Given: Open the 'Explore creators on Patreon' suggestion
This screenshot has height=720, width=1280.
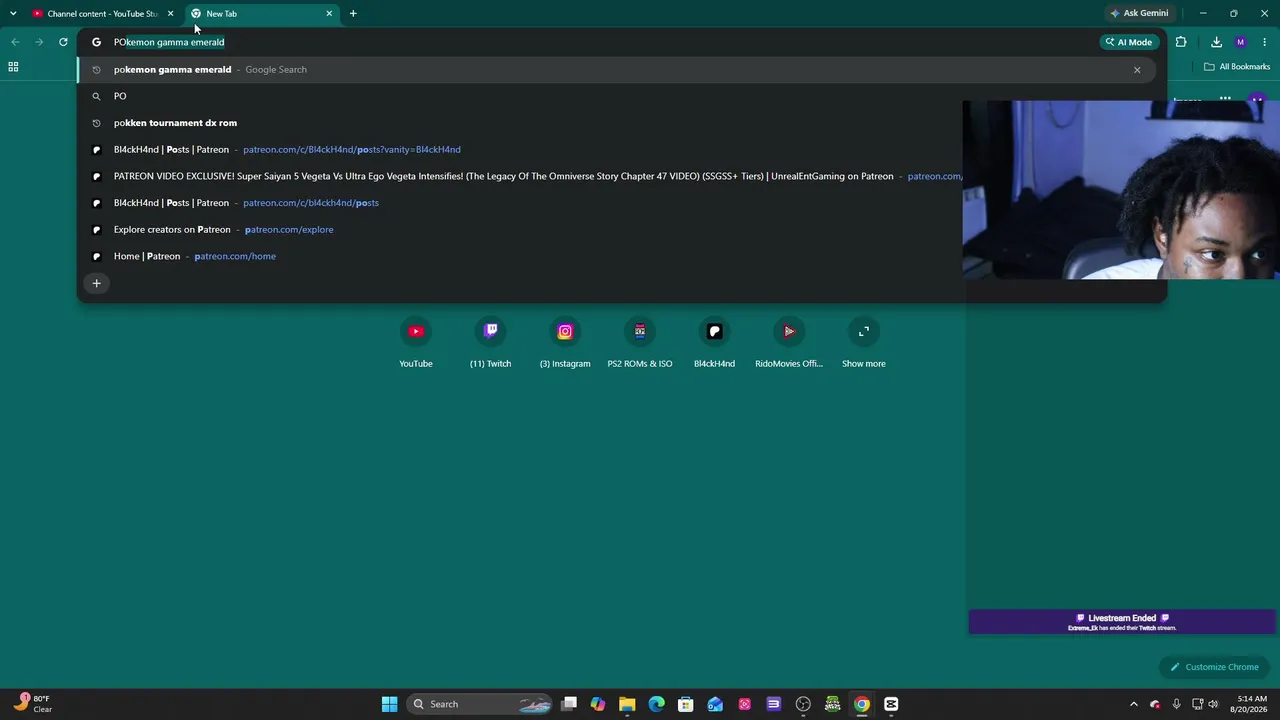Looking at the screenshot, I should coord(520,229).
